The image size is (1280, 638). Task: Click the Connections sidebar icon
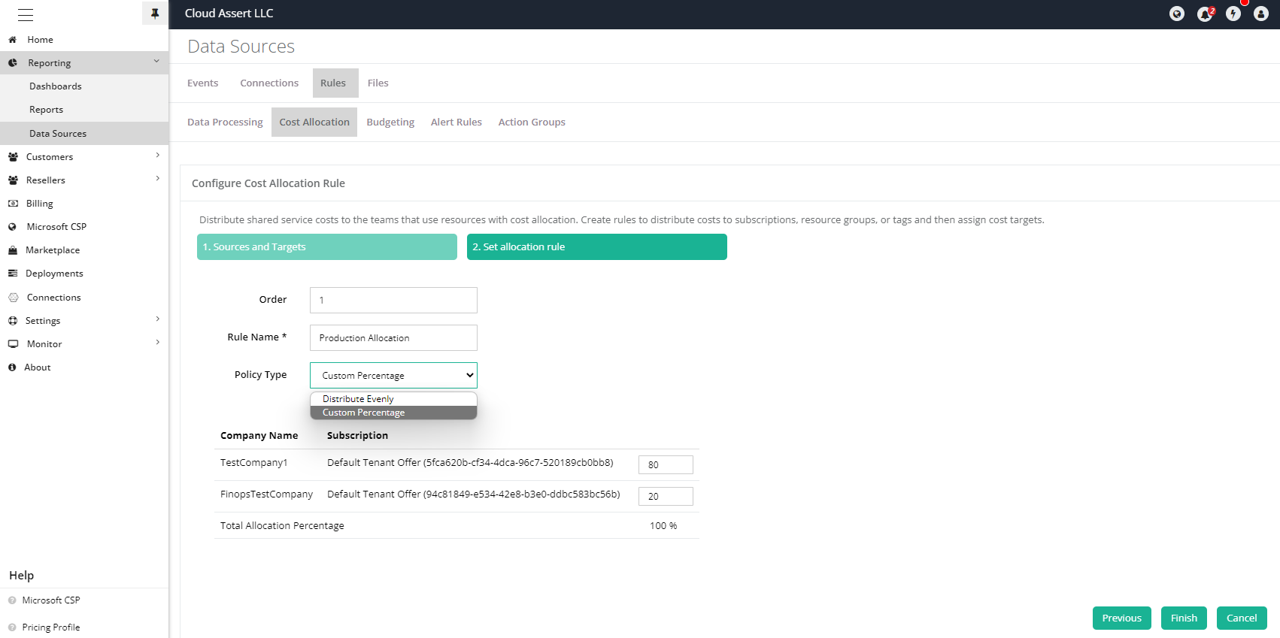click(x=13, y=297)
